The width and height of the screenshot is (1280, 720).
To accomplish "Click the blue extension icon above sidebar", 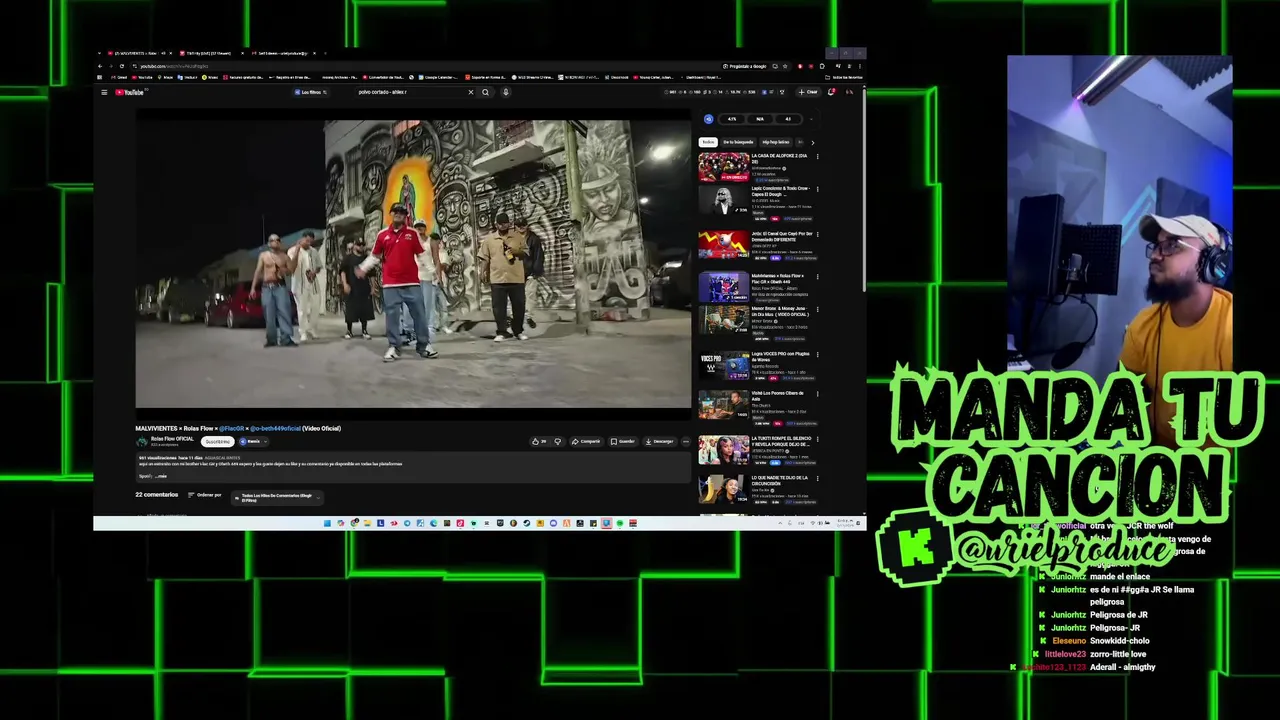I will [x=709, y=119].
